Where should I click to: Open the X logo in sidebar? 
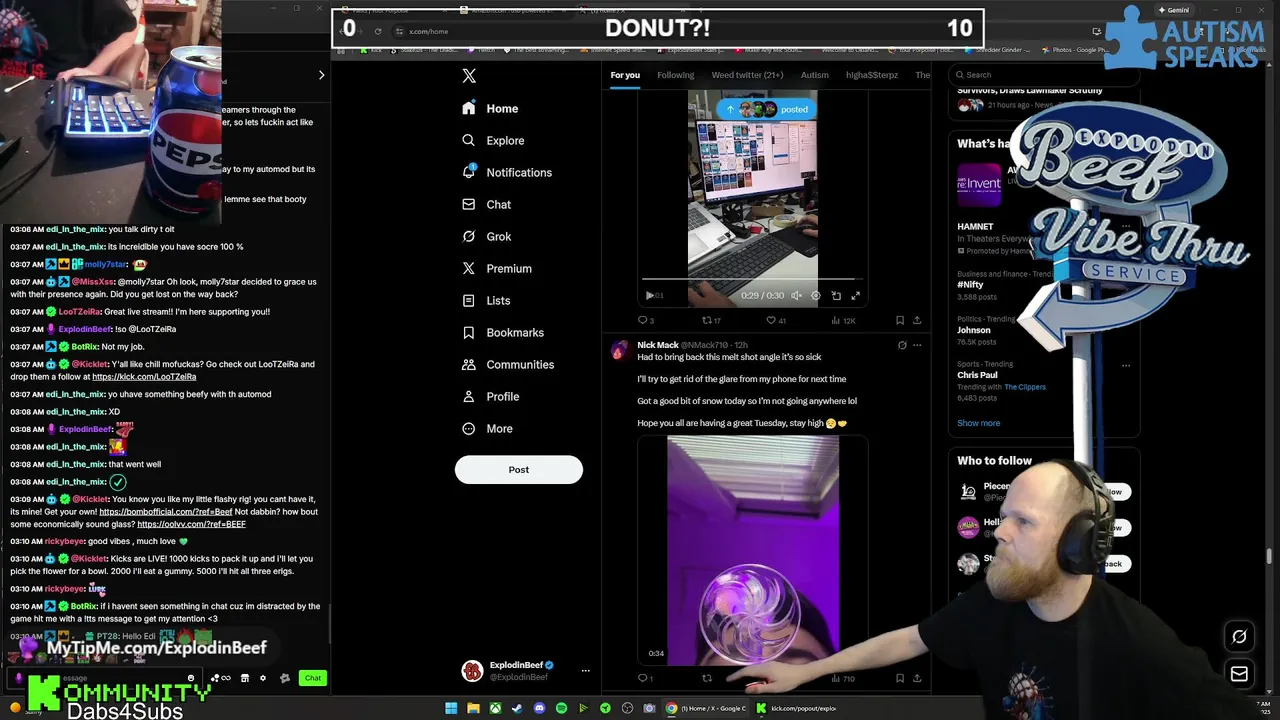469,76
